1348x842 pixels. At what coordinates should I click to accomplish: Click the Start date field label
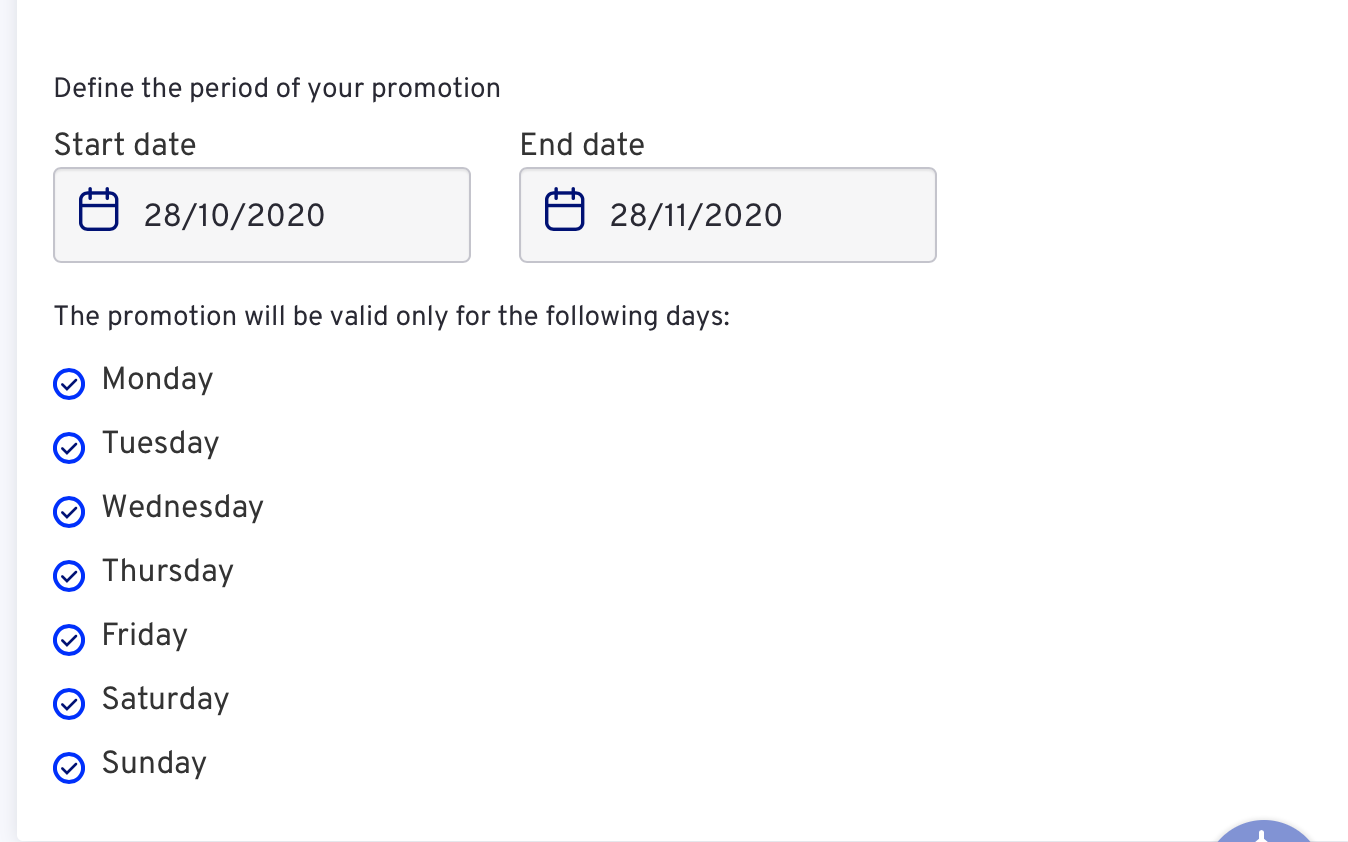(125, 145)
